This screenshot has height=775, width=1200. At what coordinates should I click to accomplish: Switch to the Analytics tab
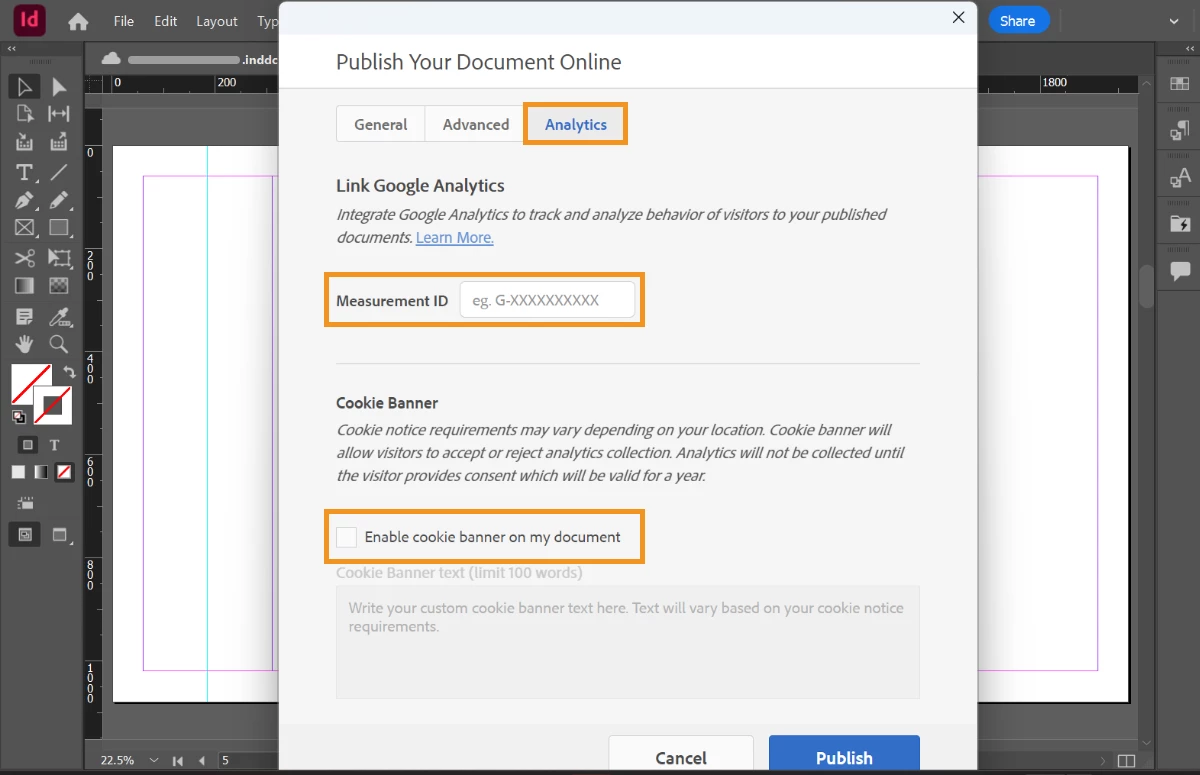pyautogui.click(x=576, y=124)
